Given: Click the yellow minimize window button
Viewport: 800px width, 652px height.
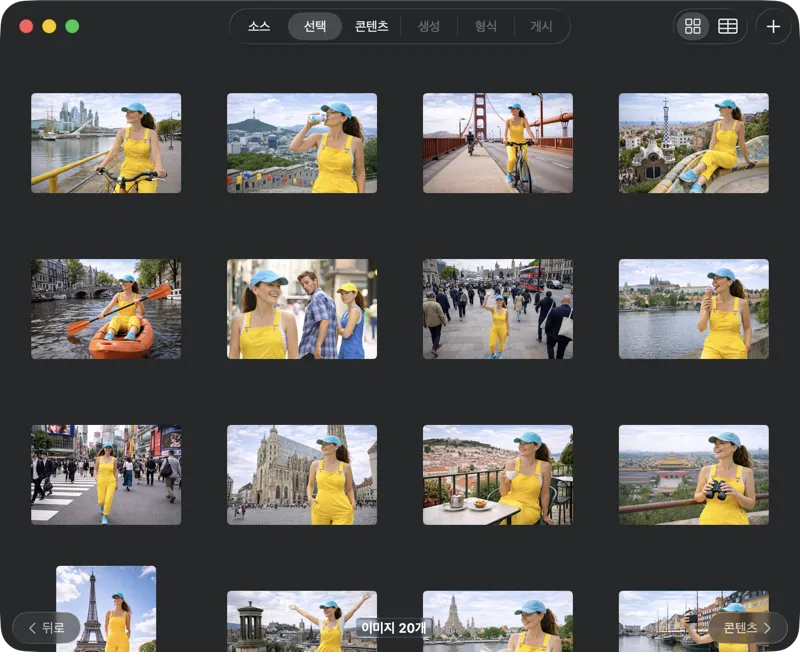Looking at the screenshot, I should 49,27.
